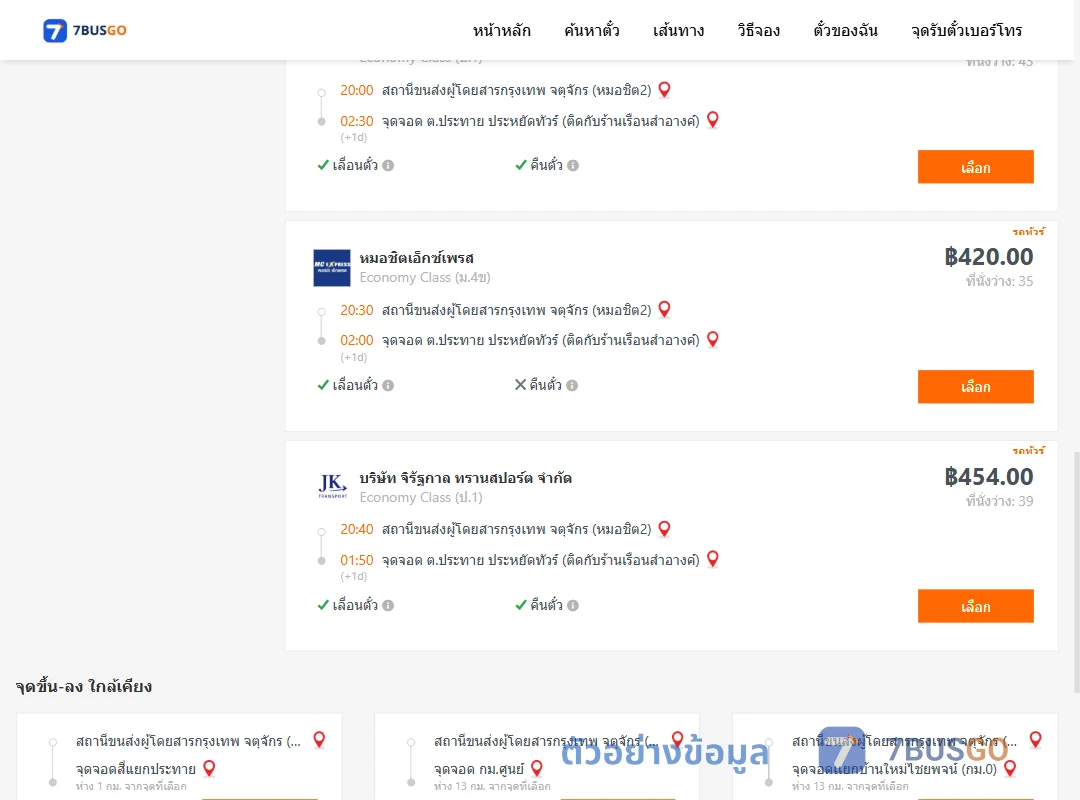Open คืนตั๋ว info icon on 20:00 trip
This screenshot has height=800, width=1080.
coord(573,165)
